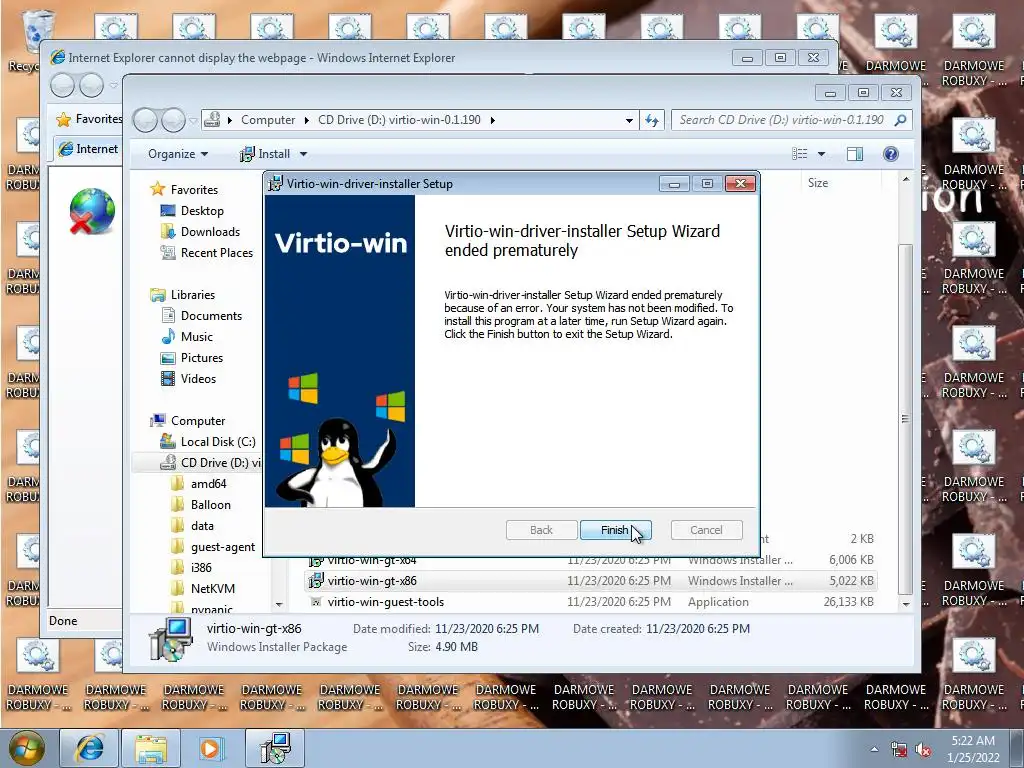Click Internet Explorer taskbar icon

[x=90, y=748]
